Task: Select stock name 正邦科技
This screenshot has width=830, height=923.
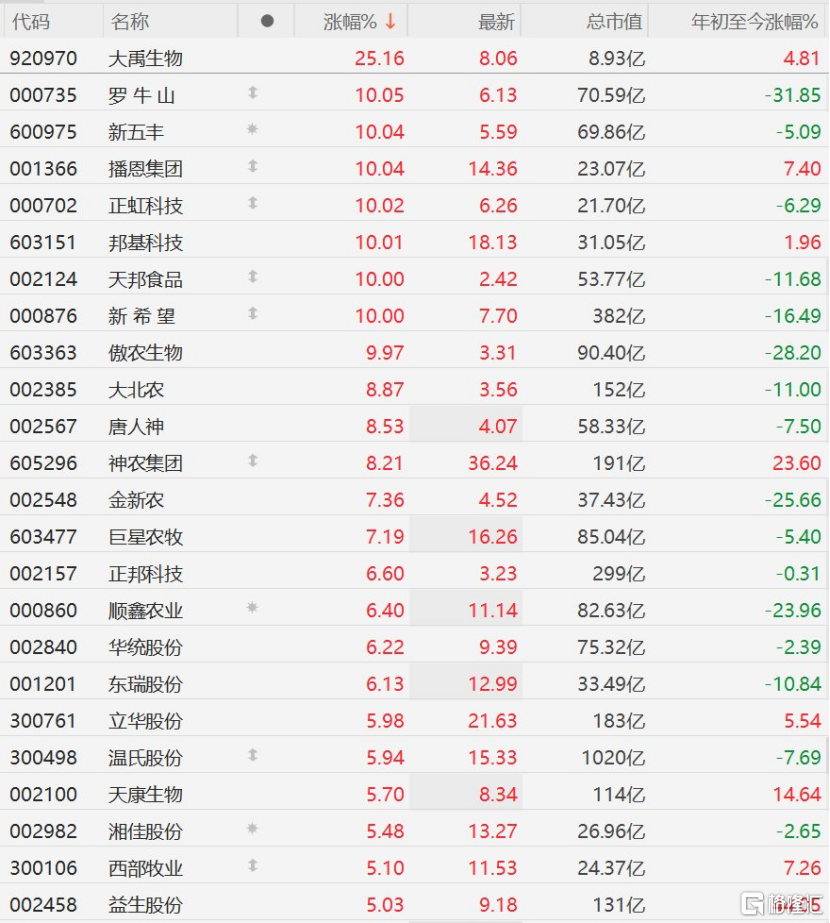Action: 145,573
